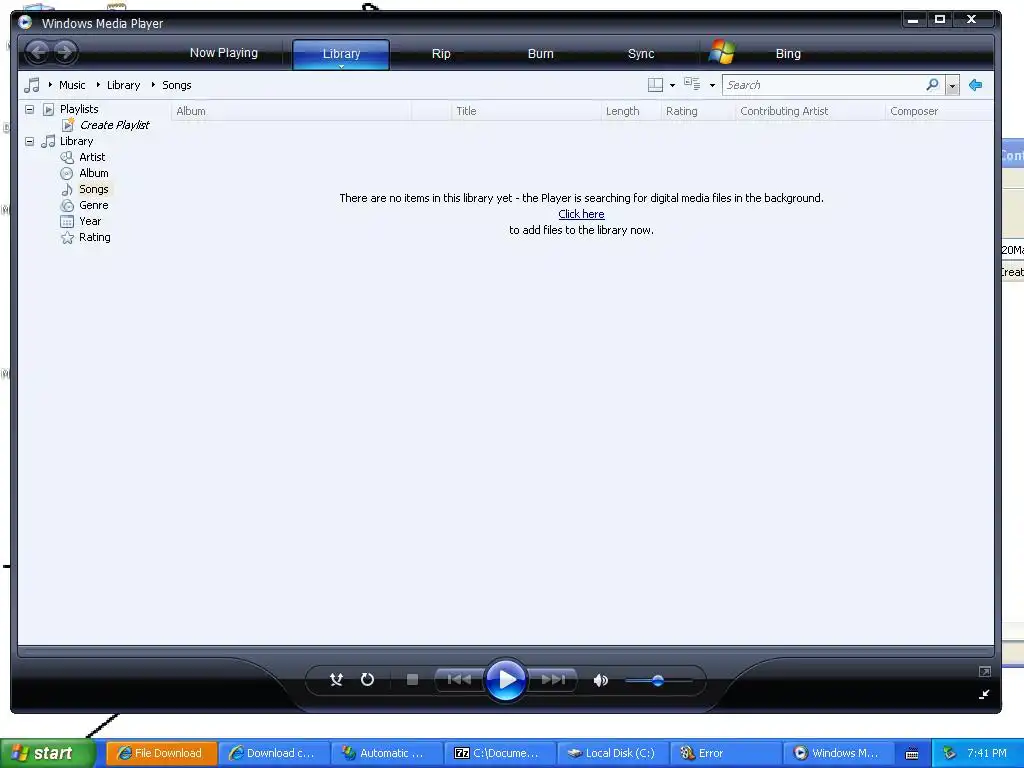Image resolution: width=1024 pixels, height=768 pixels.
Task: Open the search options dropdown arrow
Action: [952, 86]
